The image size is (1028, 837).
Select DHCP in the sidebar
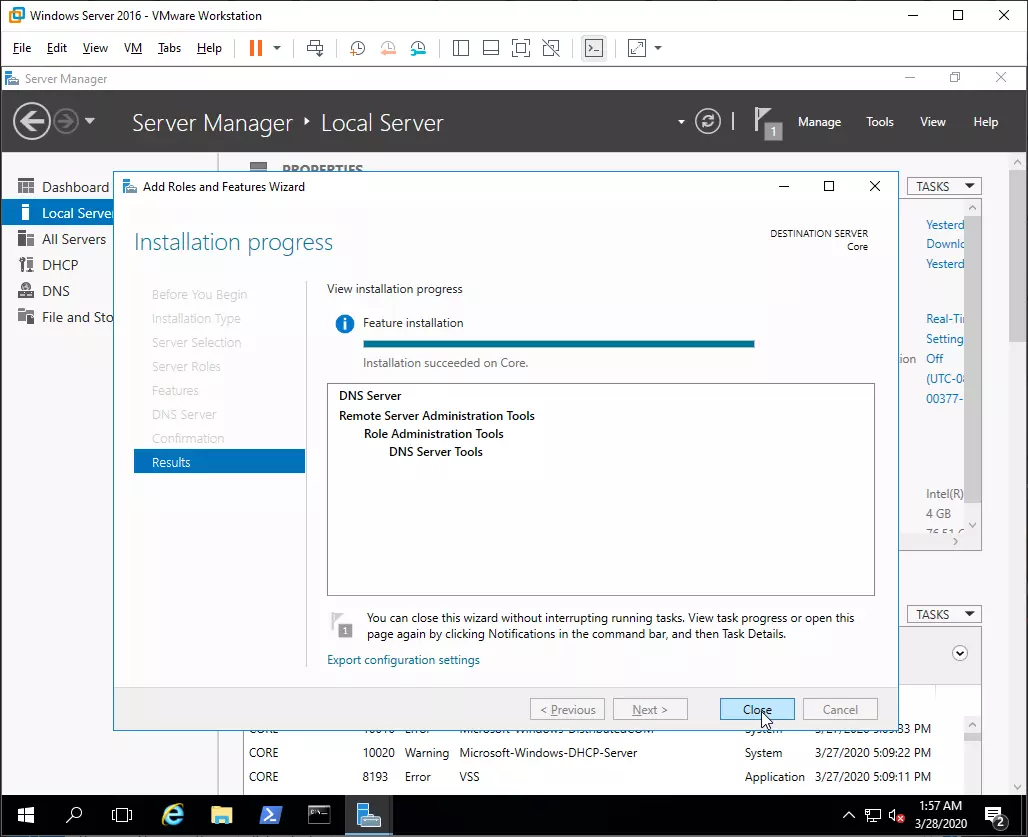(x=58, y=265)
